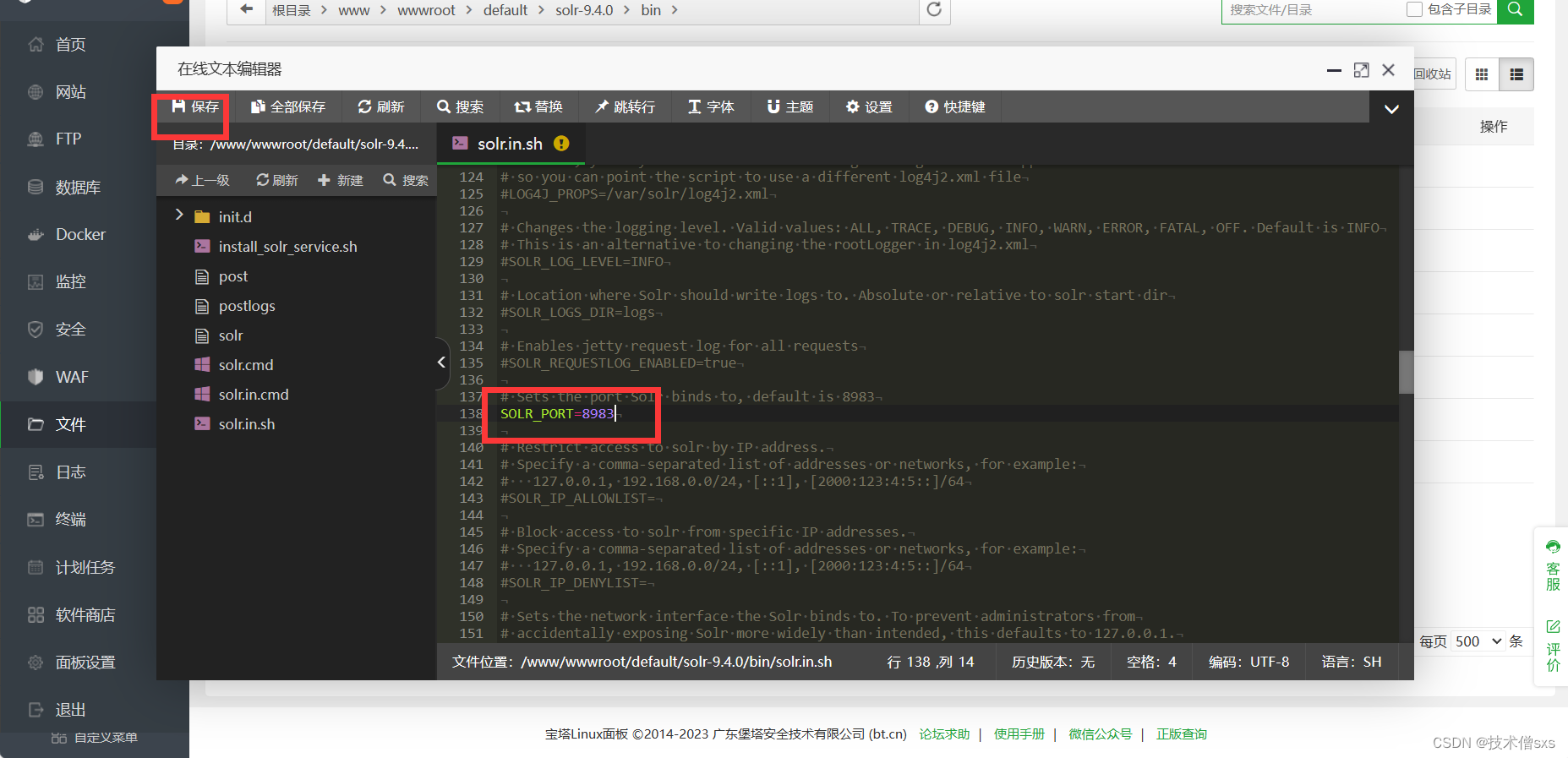
Task: Open editor Settings gear item
Action: point(869,106)
